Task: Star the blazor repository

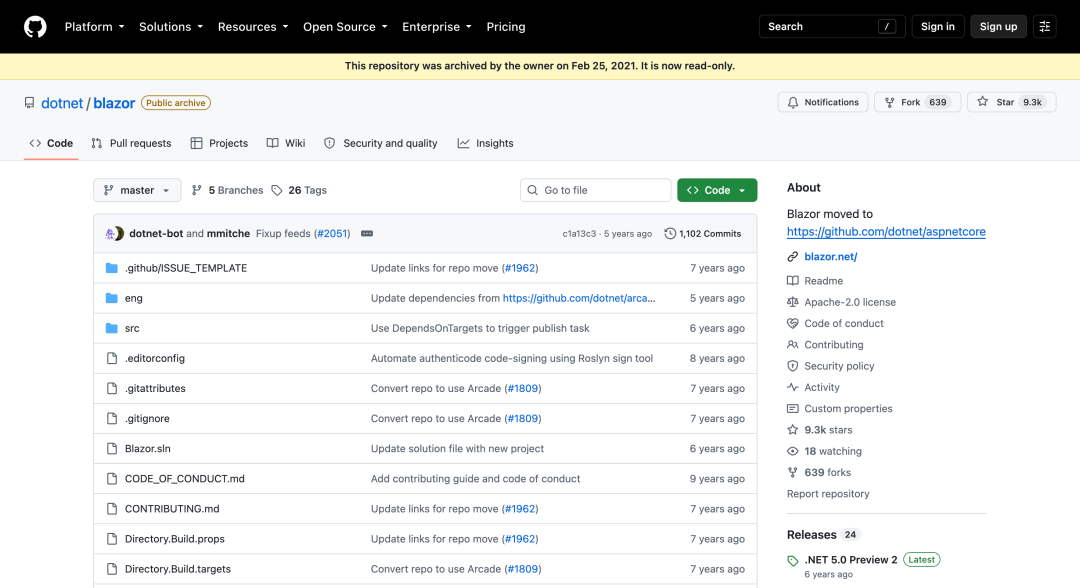Action: [1011, 103]
